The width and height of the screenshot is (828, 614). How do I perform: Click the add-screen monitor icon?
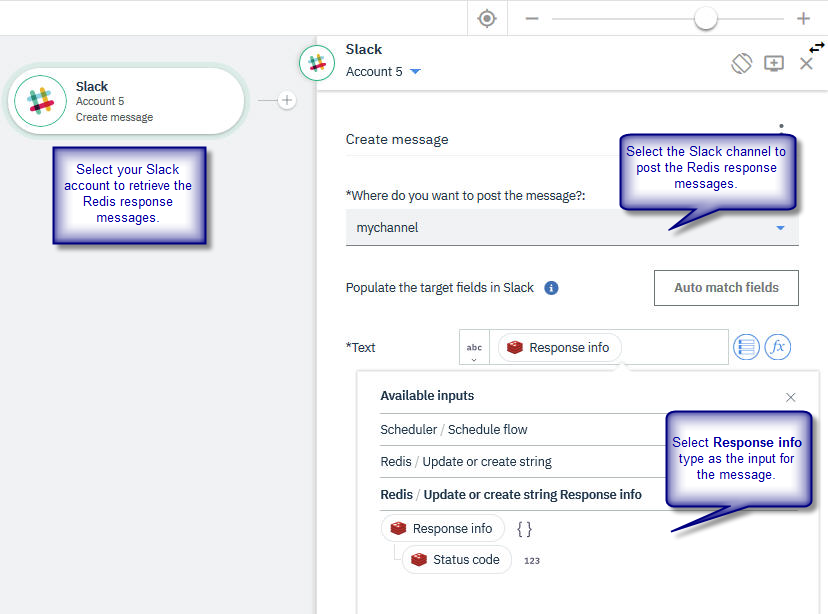pyautogui.click(x=774, y=64)
